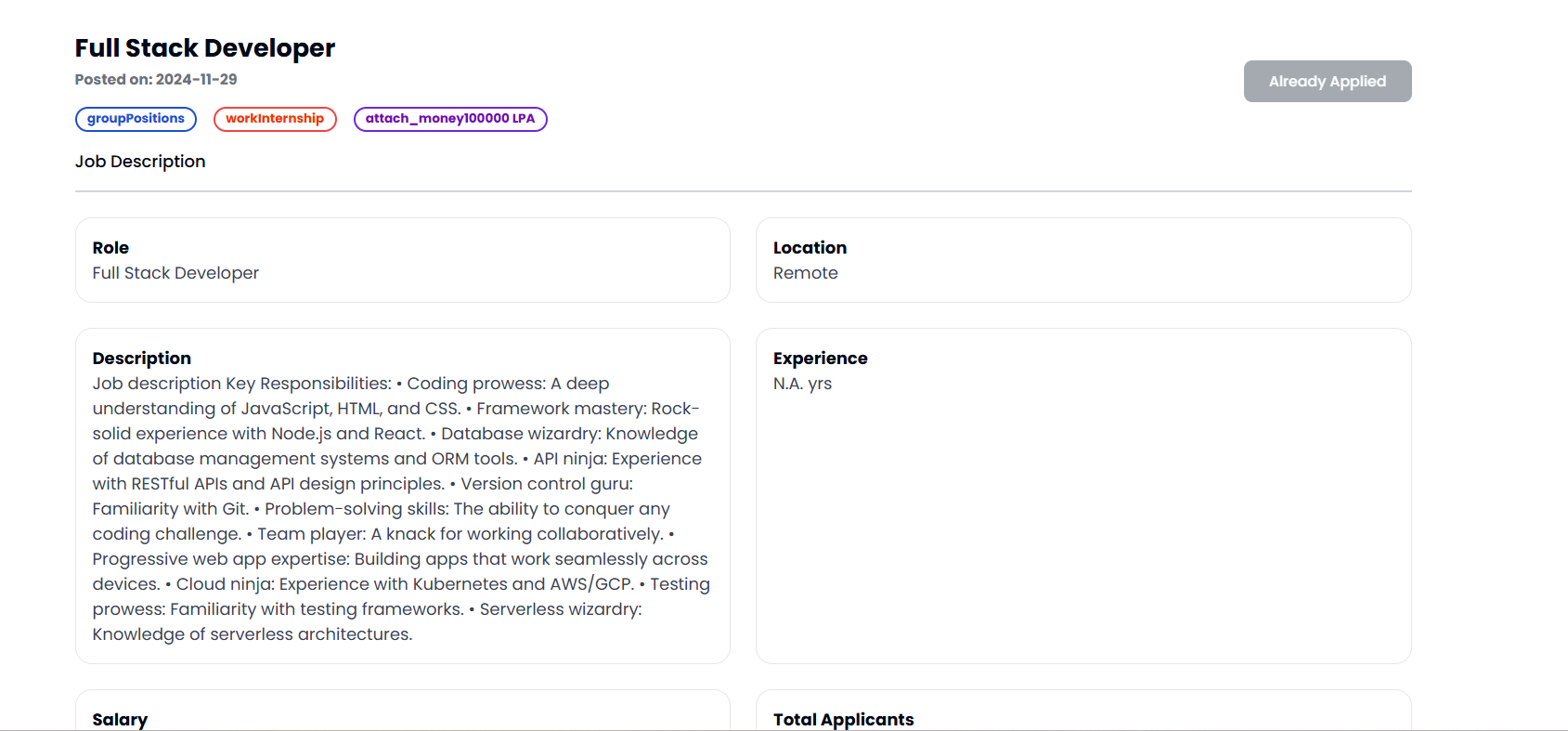Click the Total Applicants heading
Image resolution: width=1568 pixels, height=731 pixels.
pyautogui.click(x=844, y=720)
